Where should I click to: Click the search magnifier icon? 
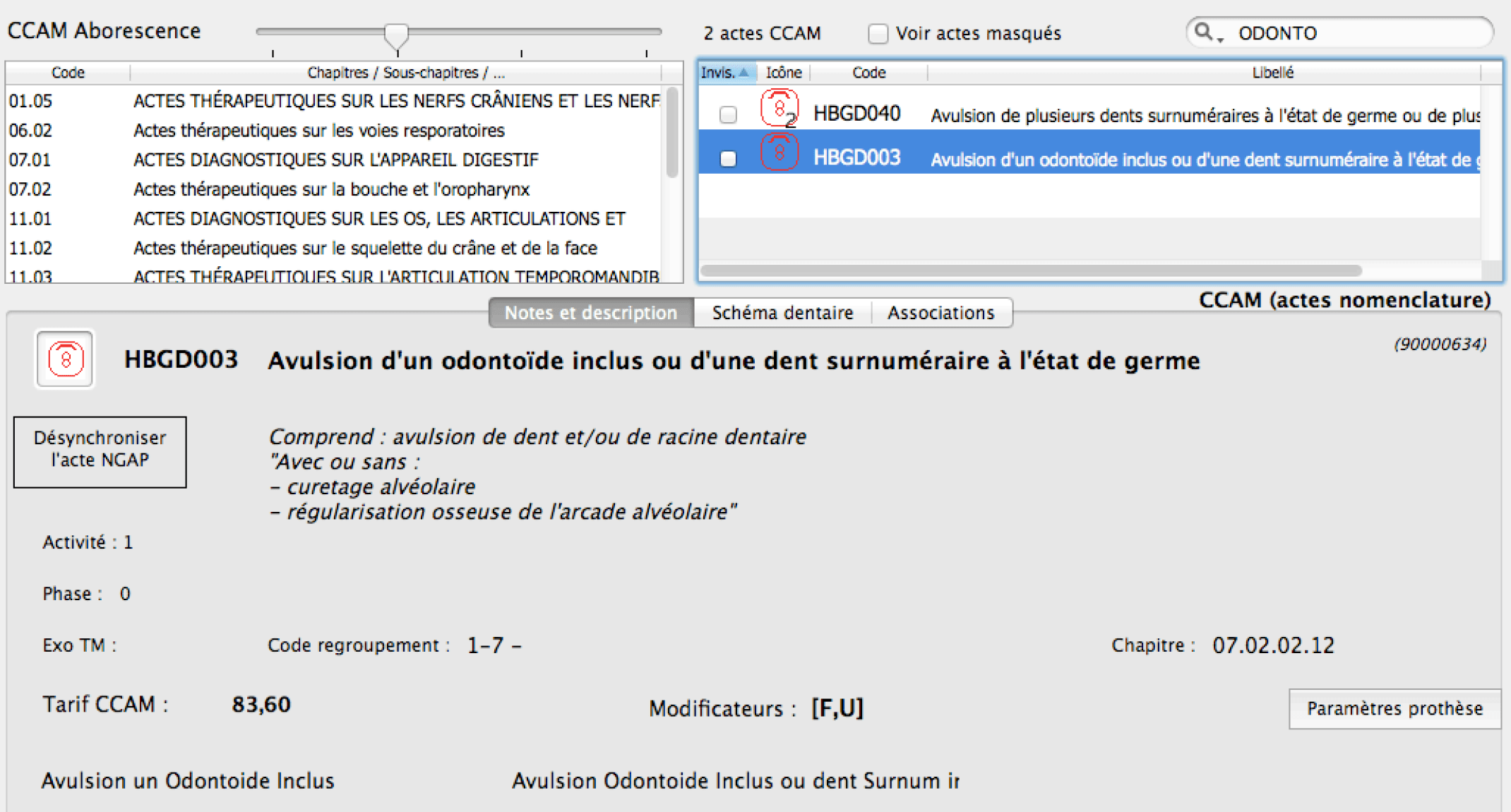[1203, 32]
